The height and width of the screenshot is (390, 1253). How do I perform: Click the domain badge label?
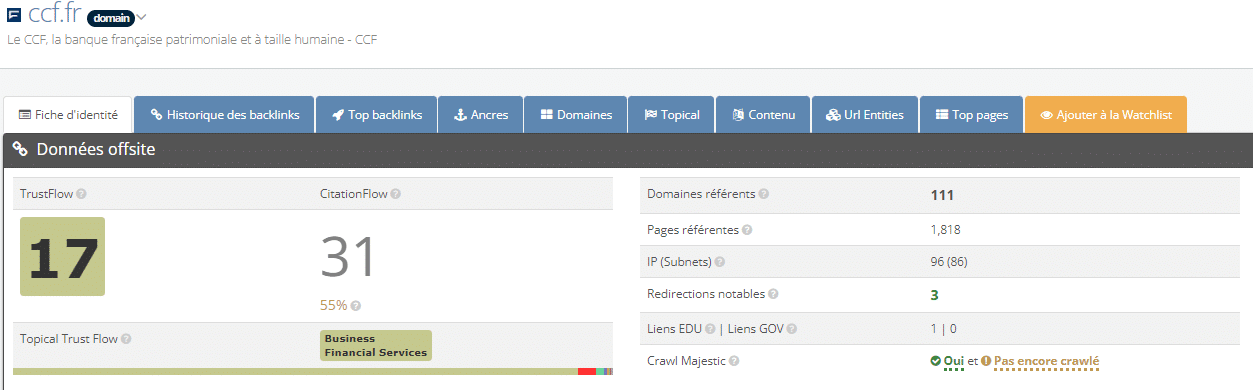tap(110, 18)
